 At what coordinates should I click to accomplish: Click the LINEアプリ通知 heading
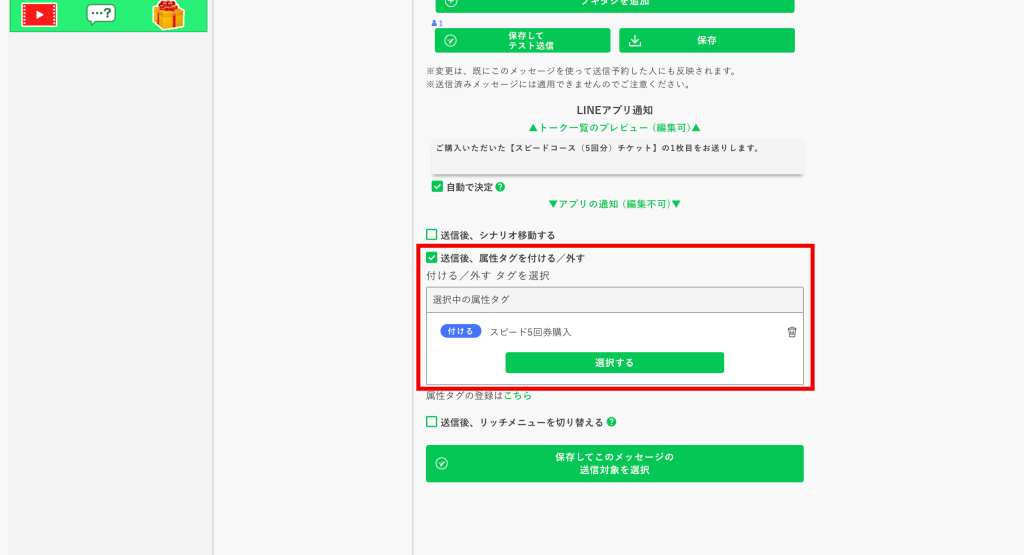(x=615, y=110)
